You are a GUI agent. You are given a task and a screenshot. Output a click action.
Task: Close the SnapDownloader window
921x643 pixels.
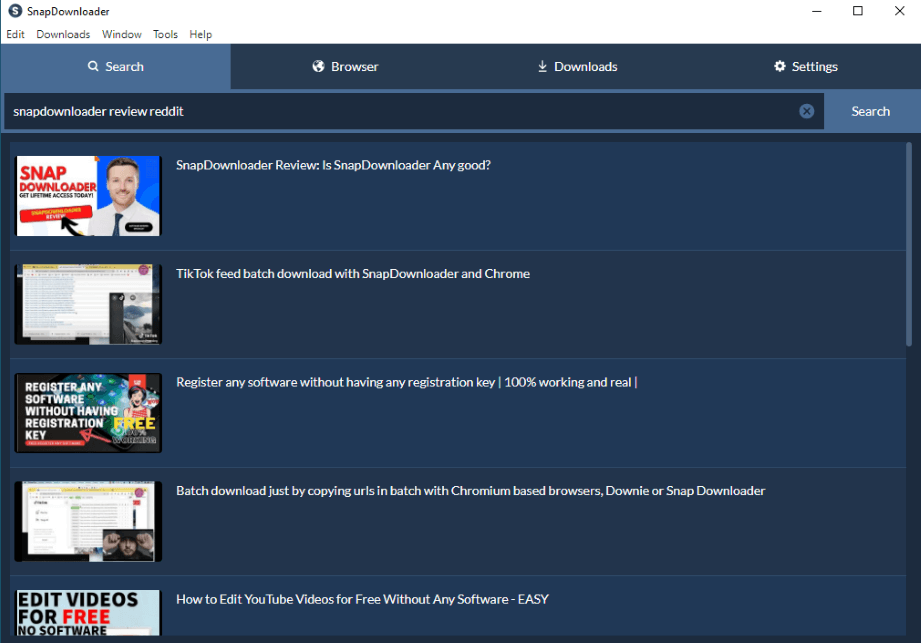point(899,11)
